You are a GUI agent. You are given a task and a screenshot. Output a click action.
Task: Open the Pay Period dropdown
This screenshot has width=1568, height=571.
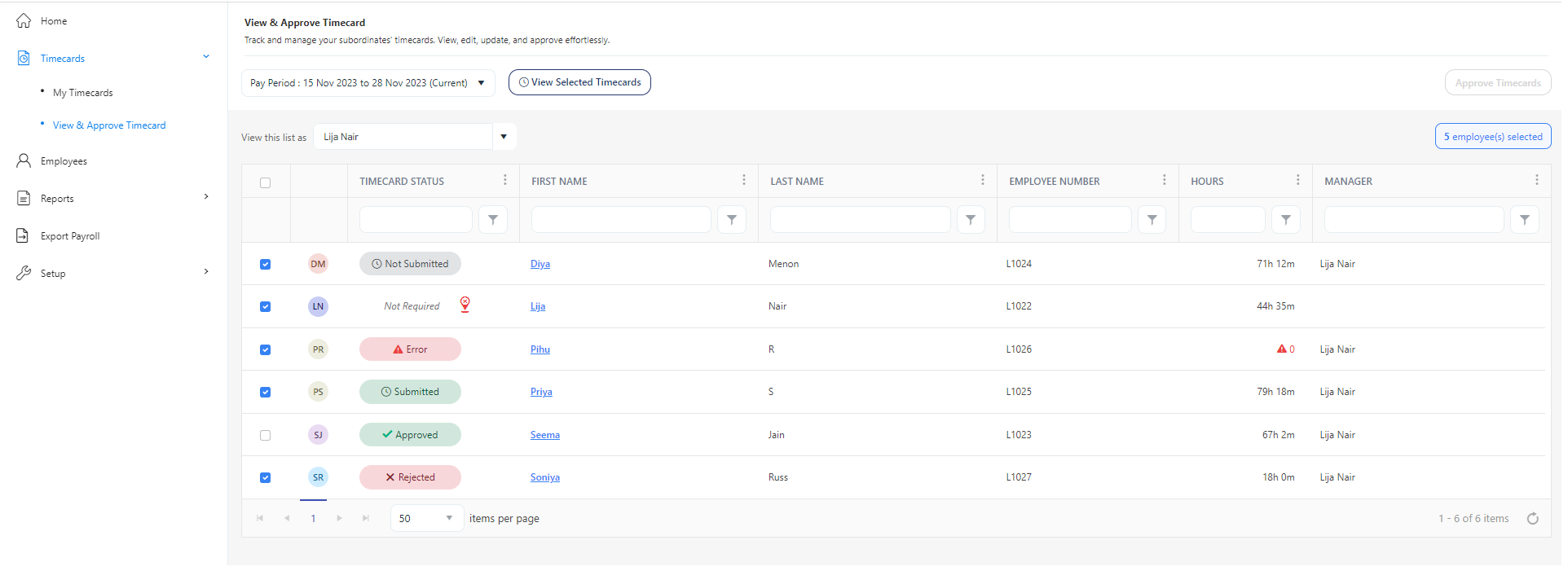(368, 83)
